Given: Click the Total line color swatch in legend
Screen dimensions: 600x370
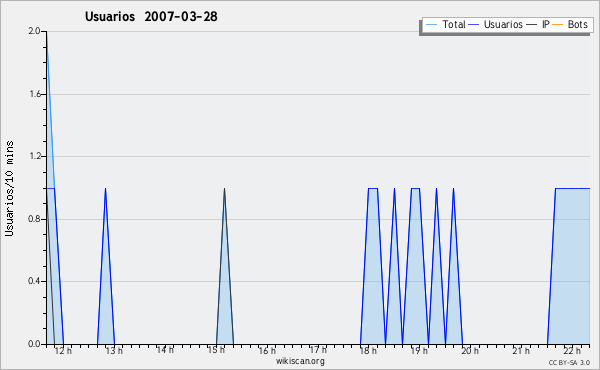Looking at the screenshot, I should coord(431,25).
